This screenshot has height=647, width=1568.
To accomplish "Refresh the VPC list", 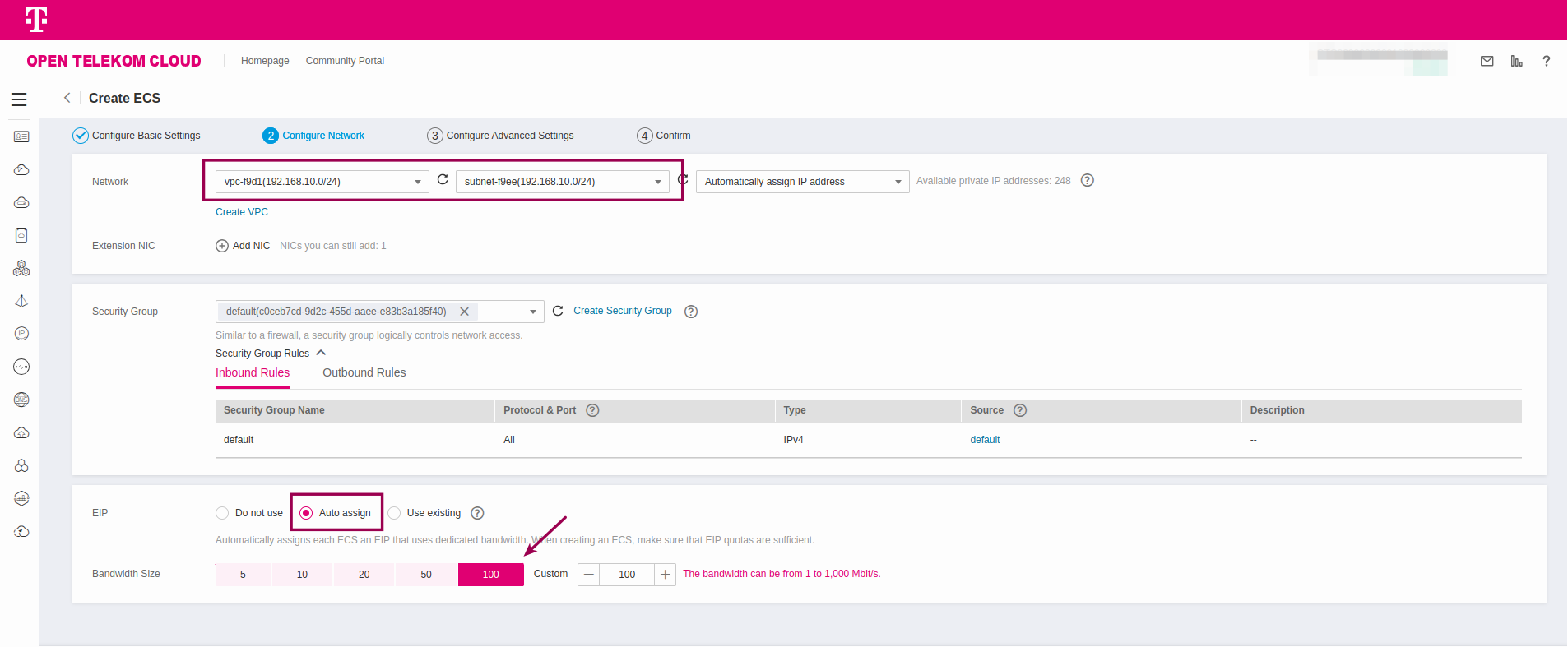I will click(x=443, y=179).
